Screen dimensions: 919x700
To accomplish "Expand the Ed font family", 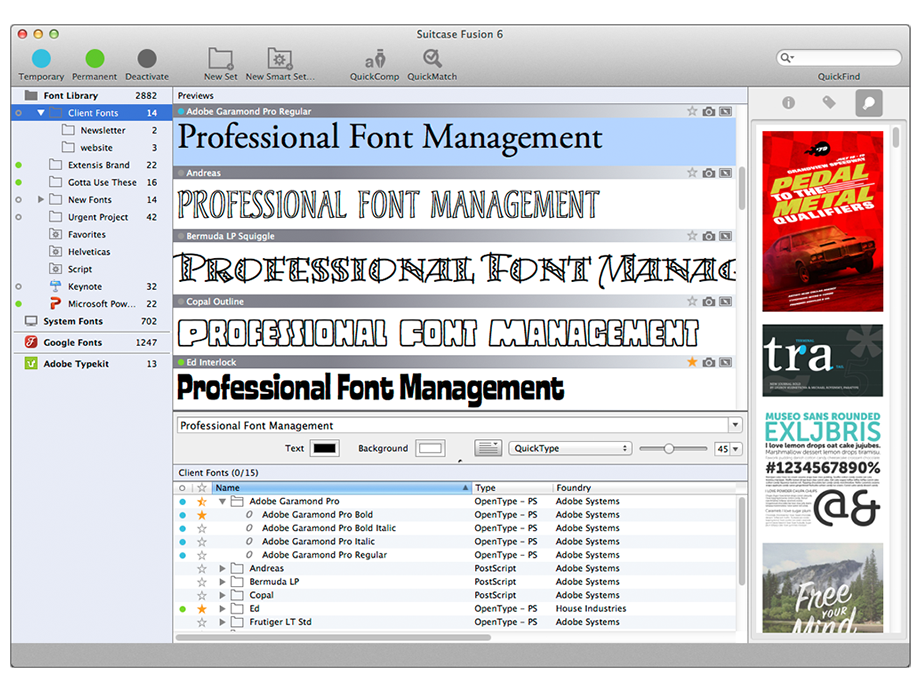I will pos(222,609).
